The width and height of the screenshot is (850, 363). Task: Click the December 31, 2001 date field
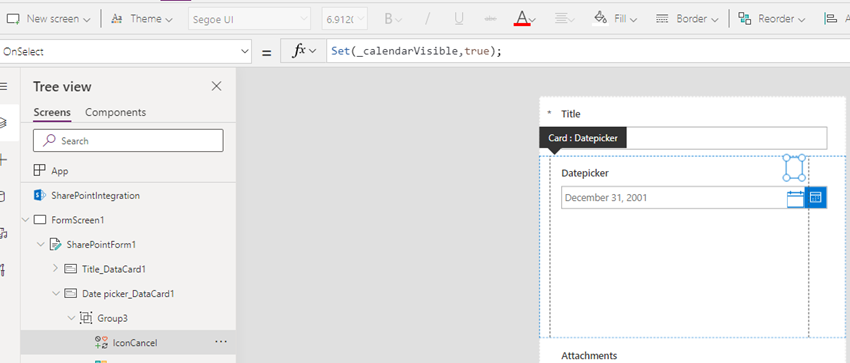[674, 198]
